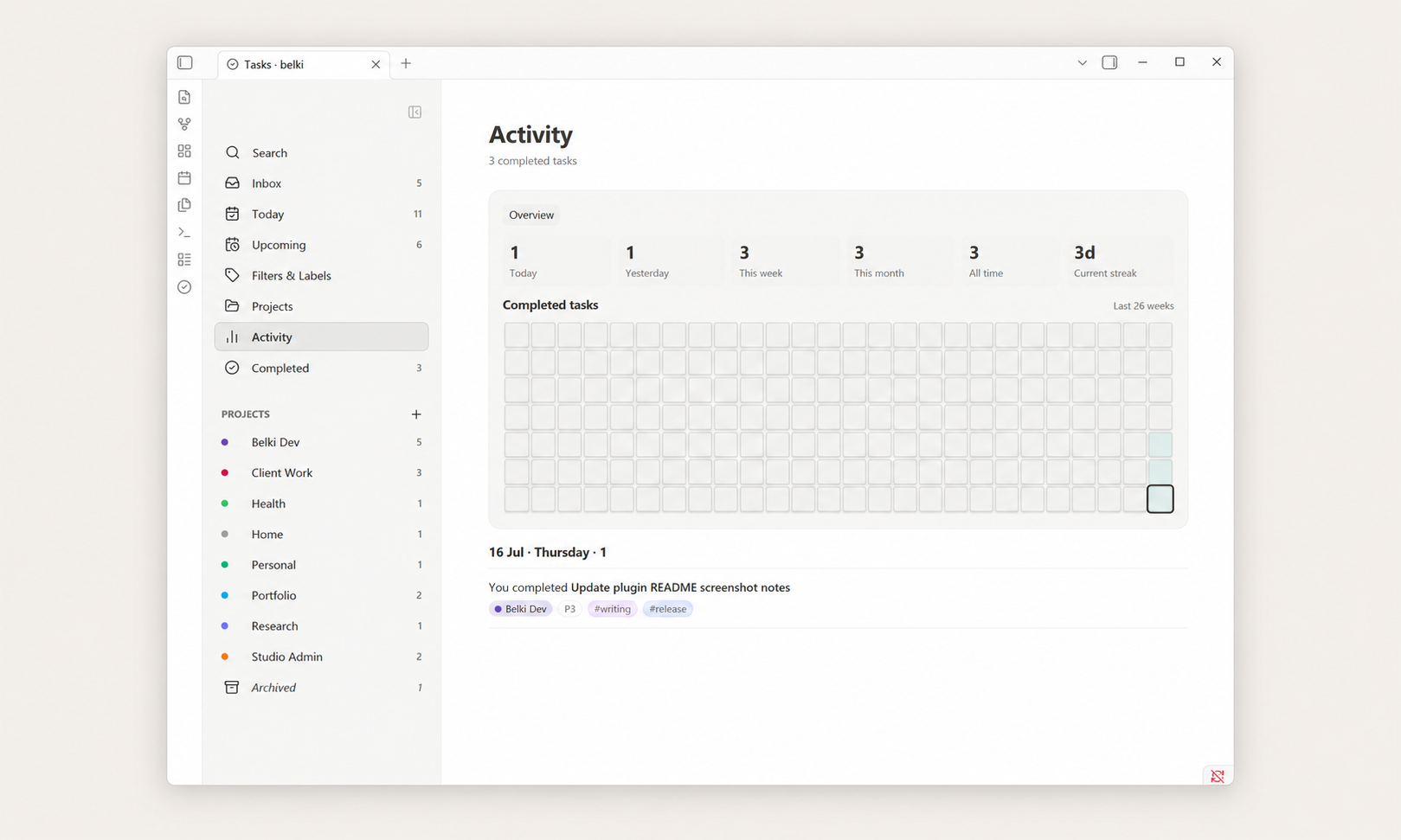
Task: Open the Upcoming view
Action: [321, 245]
